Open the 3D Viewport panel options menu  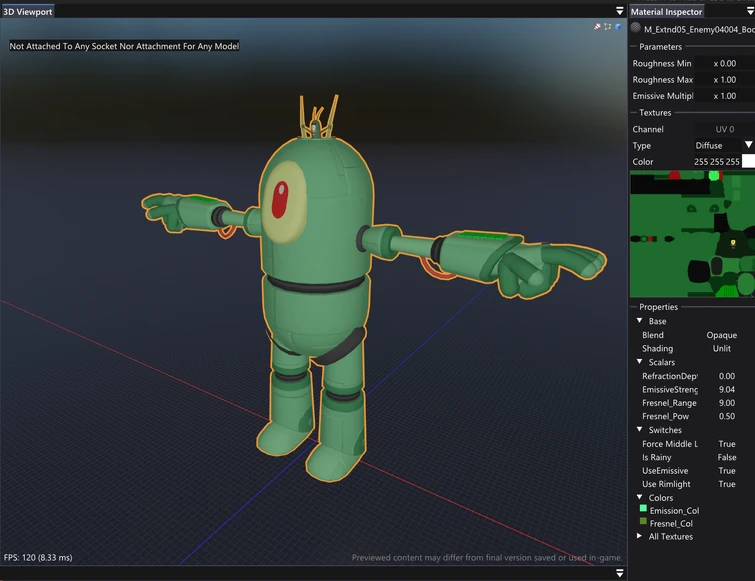pos(620,11)
